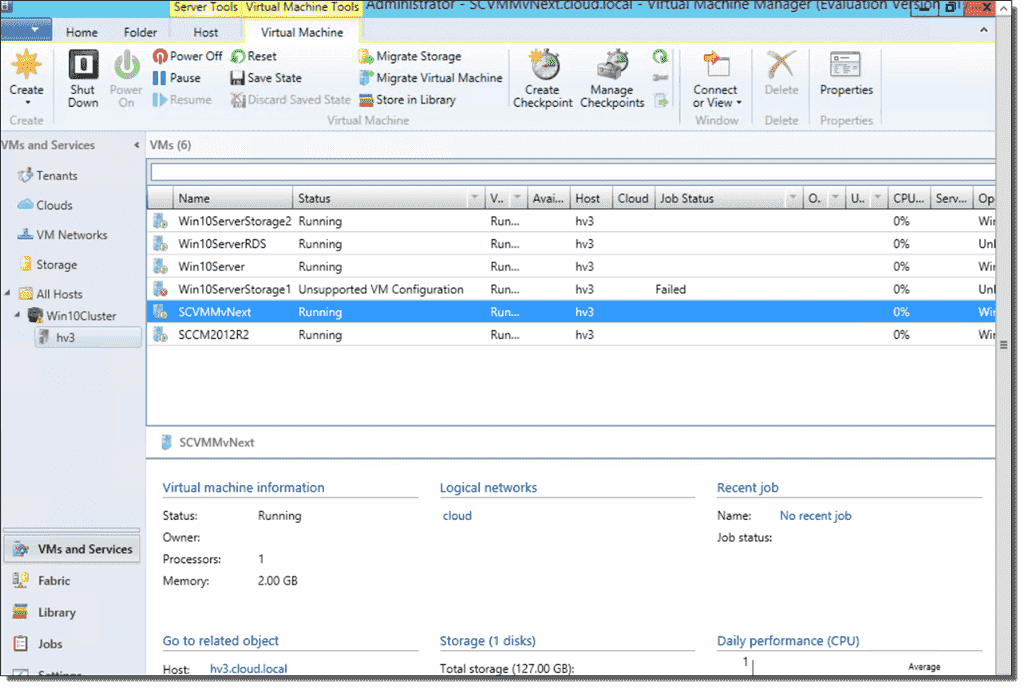Screen dimensions: 1024x688
Task: Click Create Checkpoint
Action: tap(543, 78)
